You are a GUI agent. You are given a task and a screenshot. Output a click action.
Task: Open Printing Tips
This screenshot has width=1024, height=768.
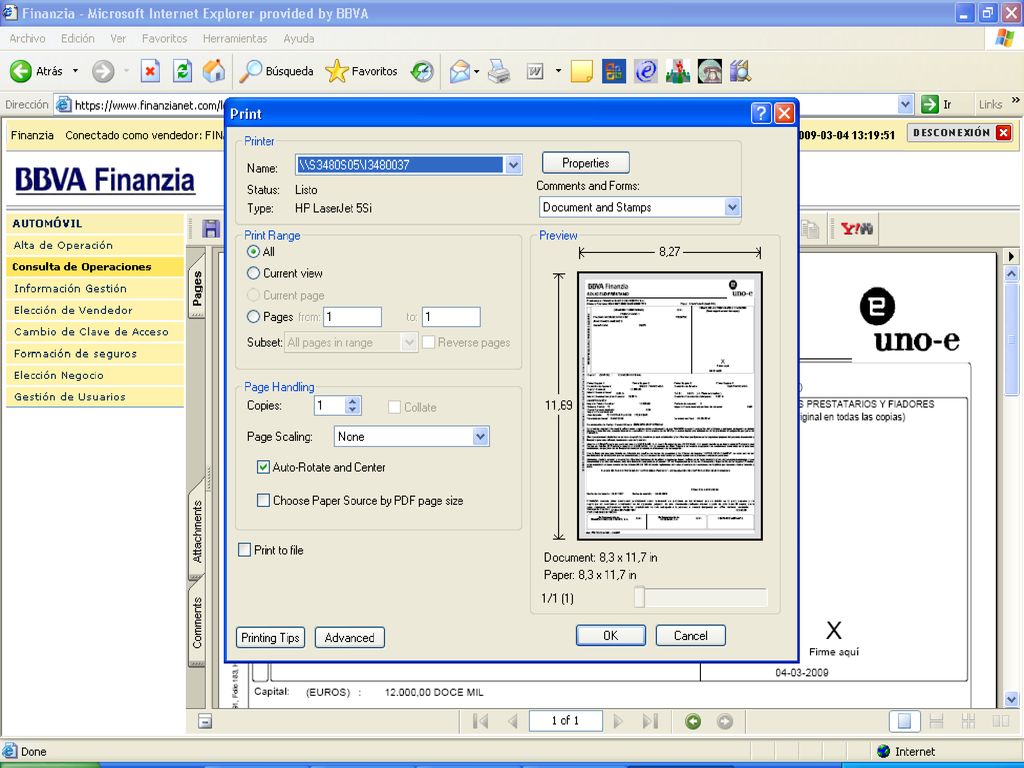(270, 637)
